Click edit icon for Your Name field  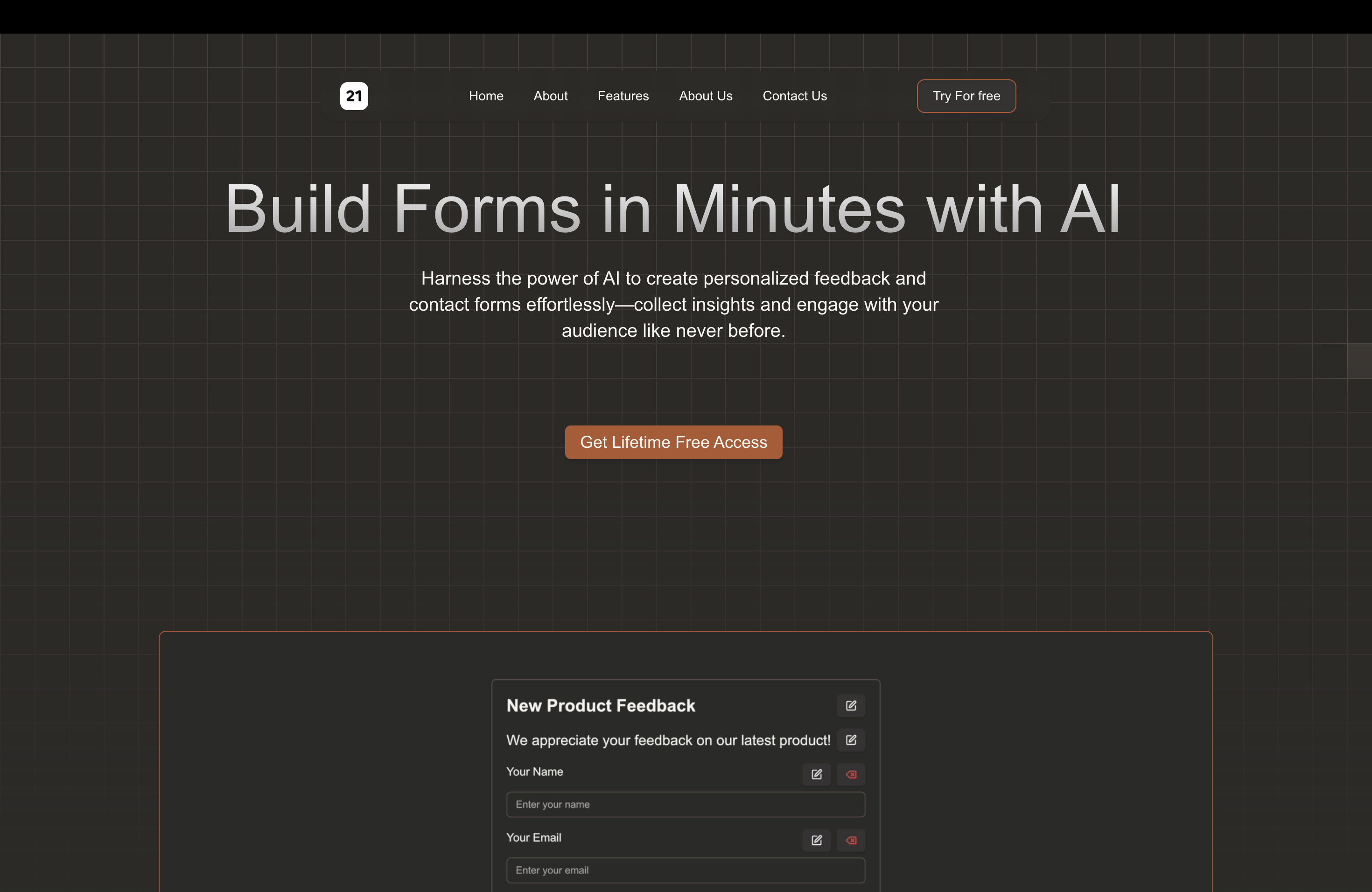(x=816, y=774)
